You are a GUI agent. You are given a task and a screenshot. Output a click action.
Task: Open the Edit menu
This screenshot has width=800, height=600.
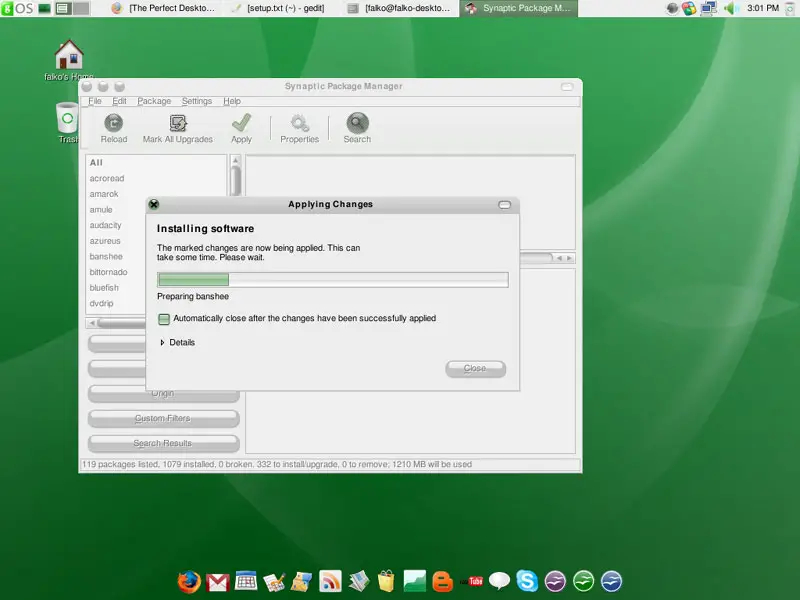[119, 101]
